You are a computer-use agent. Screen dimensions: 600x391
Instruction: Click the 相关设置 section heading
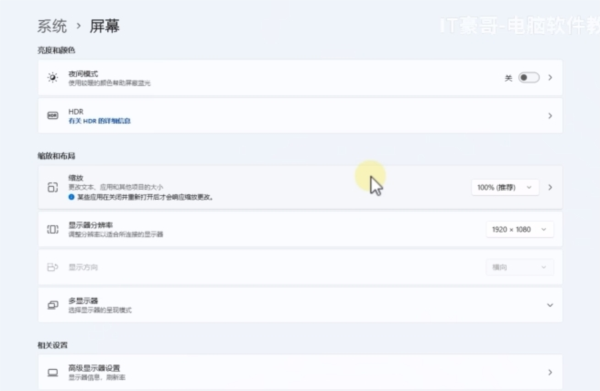coord(52,345)
